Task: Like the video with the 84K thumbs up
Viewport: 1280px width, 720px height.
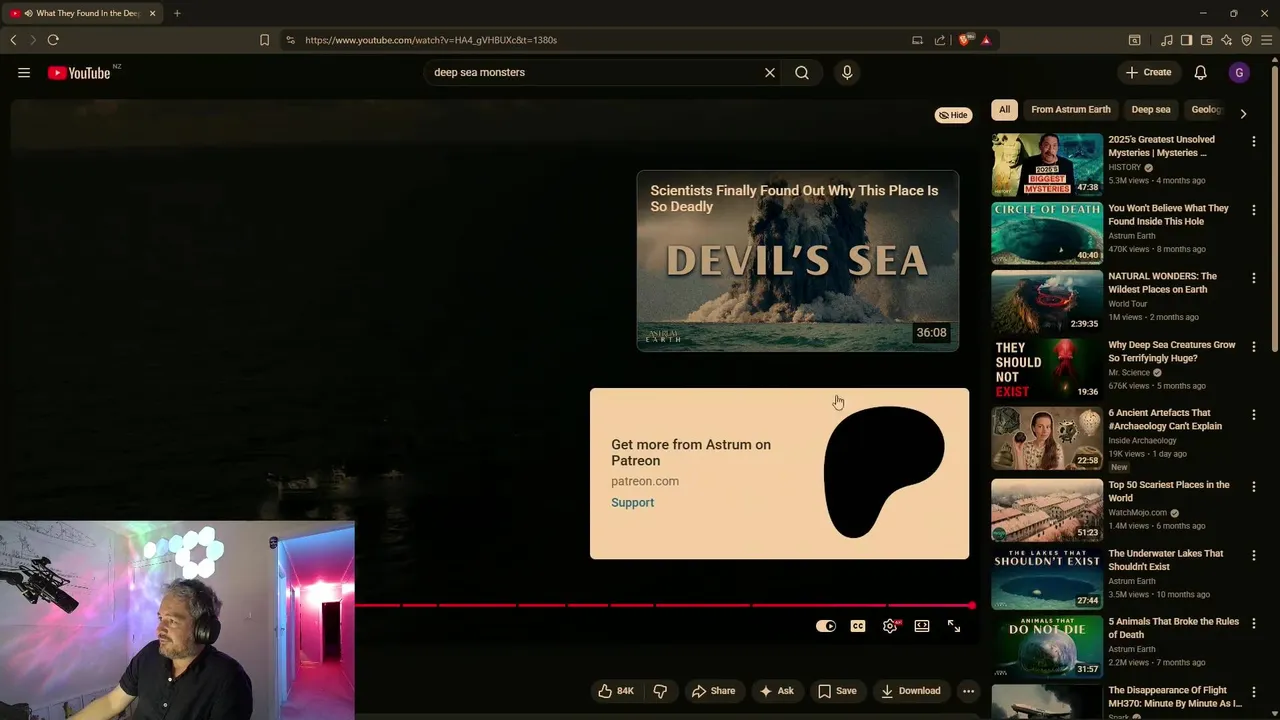Action: tap(616, 691)
